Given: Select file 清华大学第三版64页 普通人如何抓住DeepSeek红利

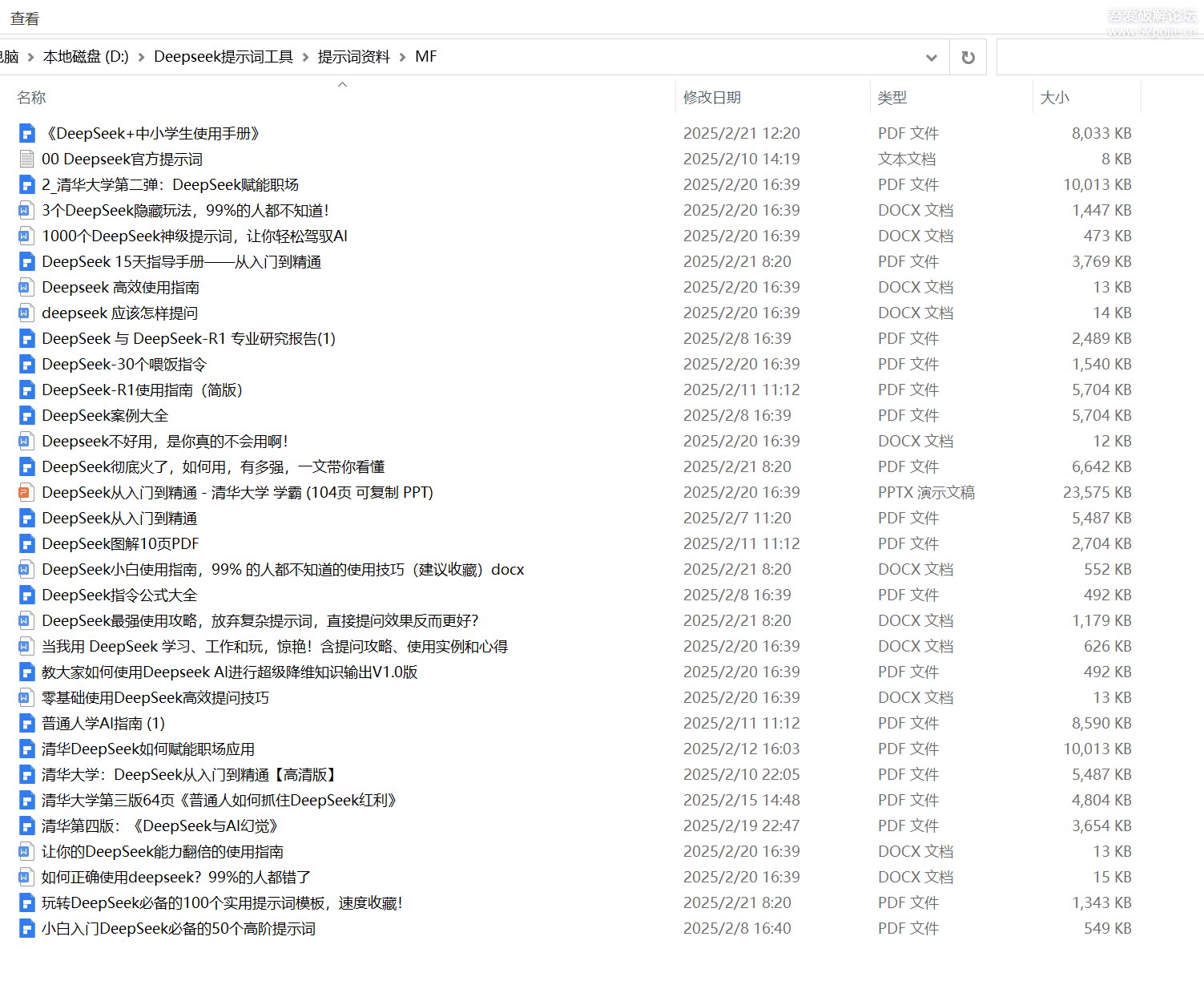Looking at the screenshot, I should click(x=220, y=800).
